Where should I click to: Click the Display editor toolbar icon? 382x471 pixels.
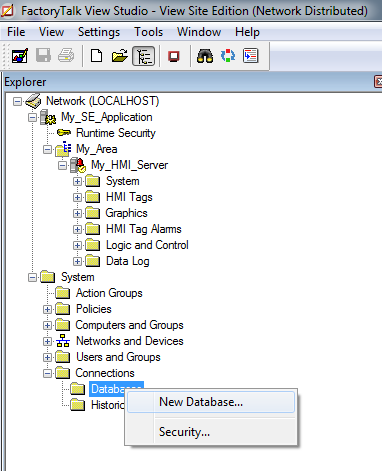coord(20,56)
